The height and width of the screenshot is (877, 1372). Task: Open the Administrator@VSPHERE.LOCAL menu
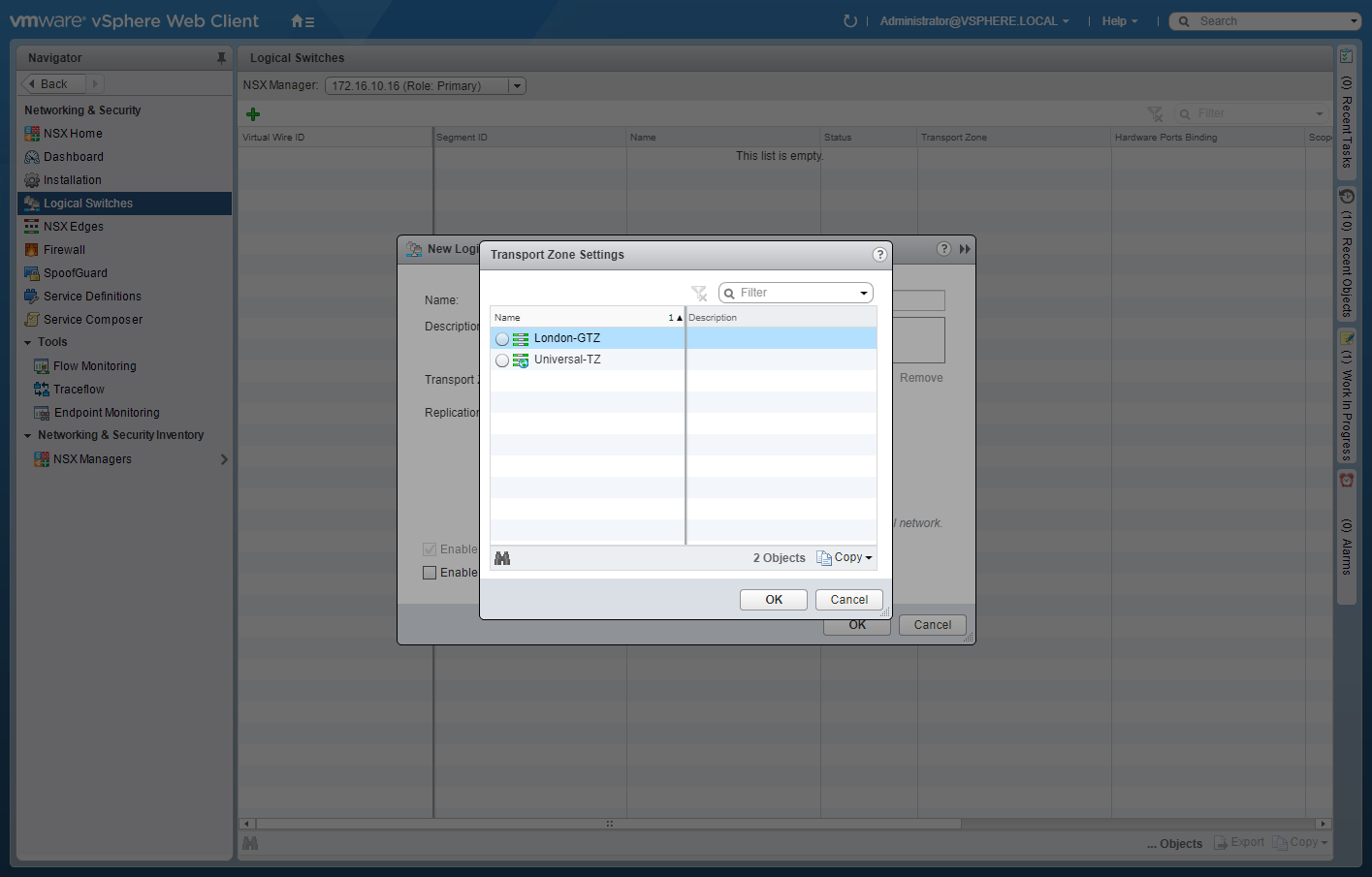point(973,21)
